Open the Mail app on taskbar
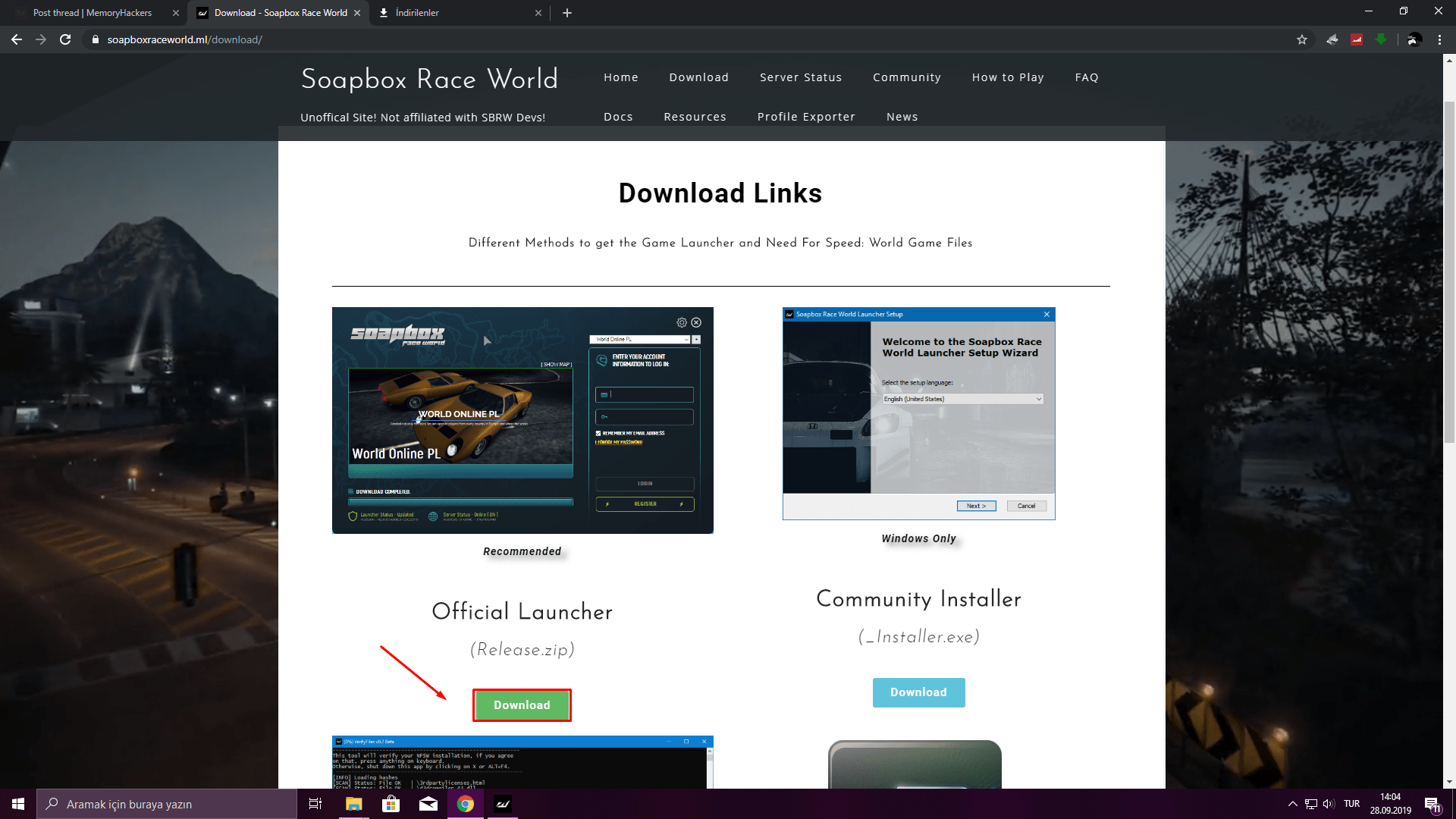The width and height of the screenshot is (1456, 819). (x=428, y=804)
